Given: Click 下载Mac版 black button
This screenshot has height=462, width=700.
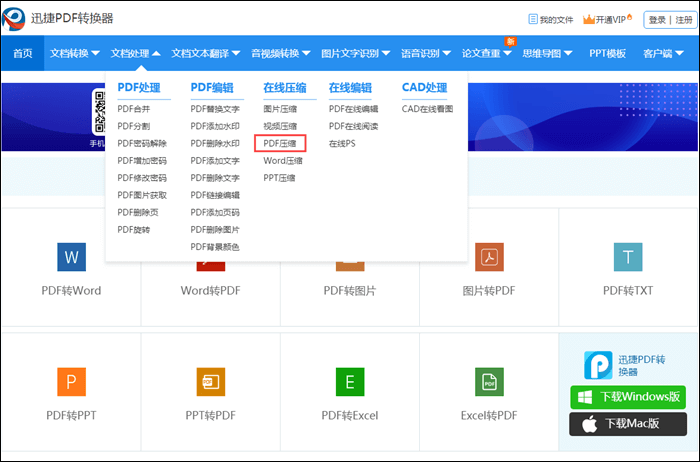Looking at the screenshot, I should [x=628, y=424].
